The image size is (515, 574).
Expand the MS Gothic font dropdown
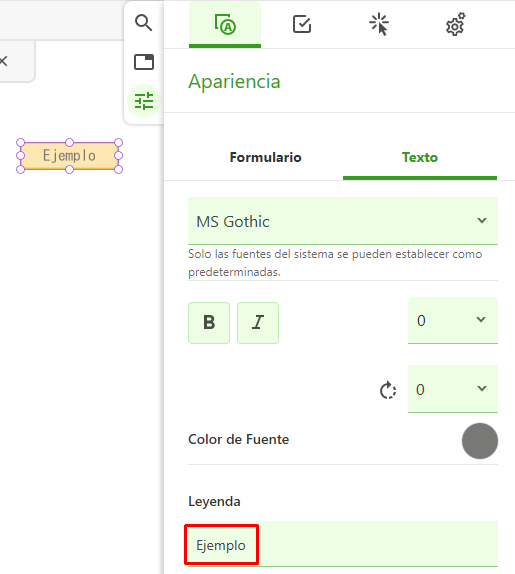pos(343,221)
